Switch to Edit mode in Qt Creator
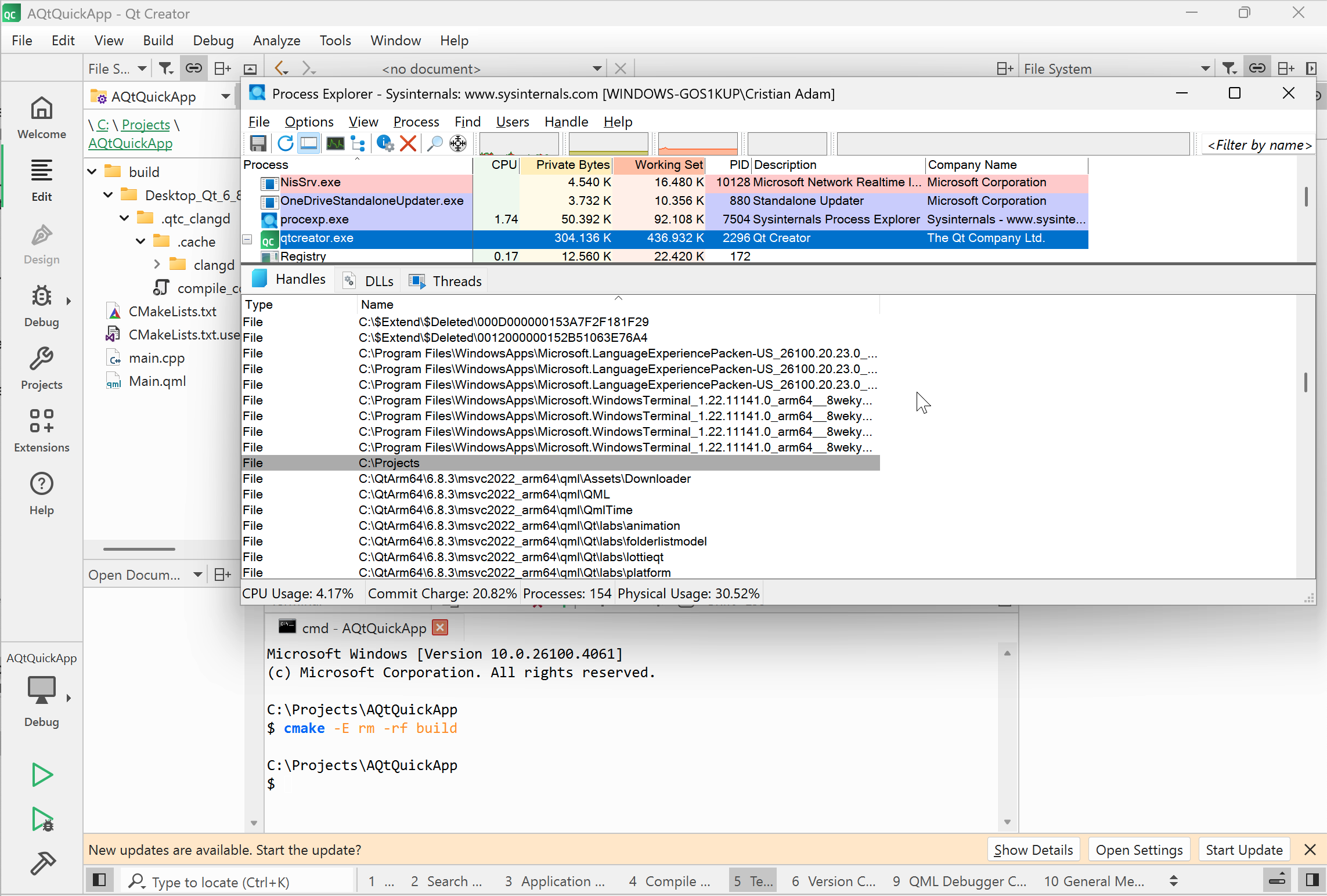 42,180
